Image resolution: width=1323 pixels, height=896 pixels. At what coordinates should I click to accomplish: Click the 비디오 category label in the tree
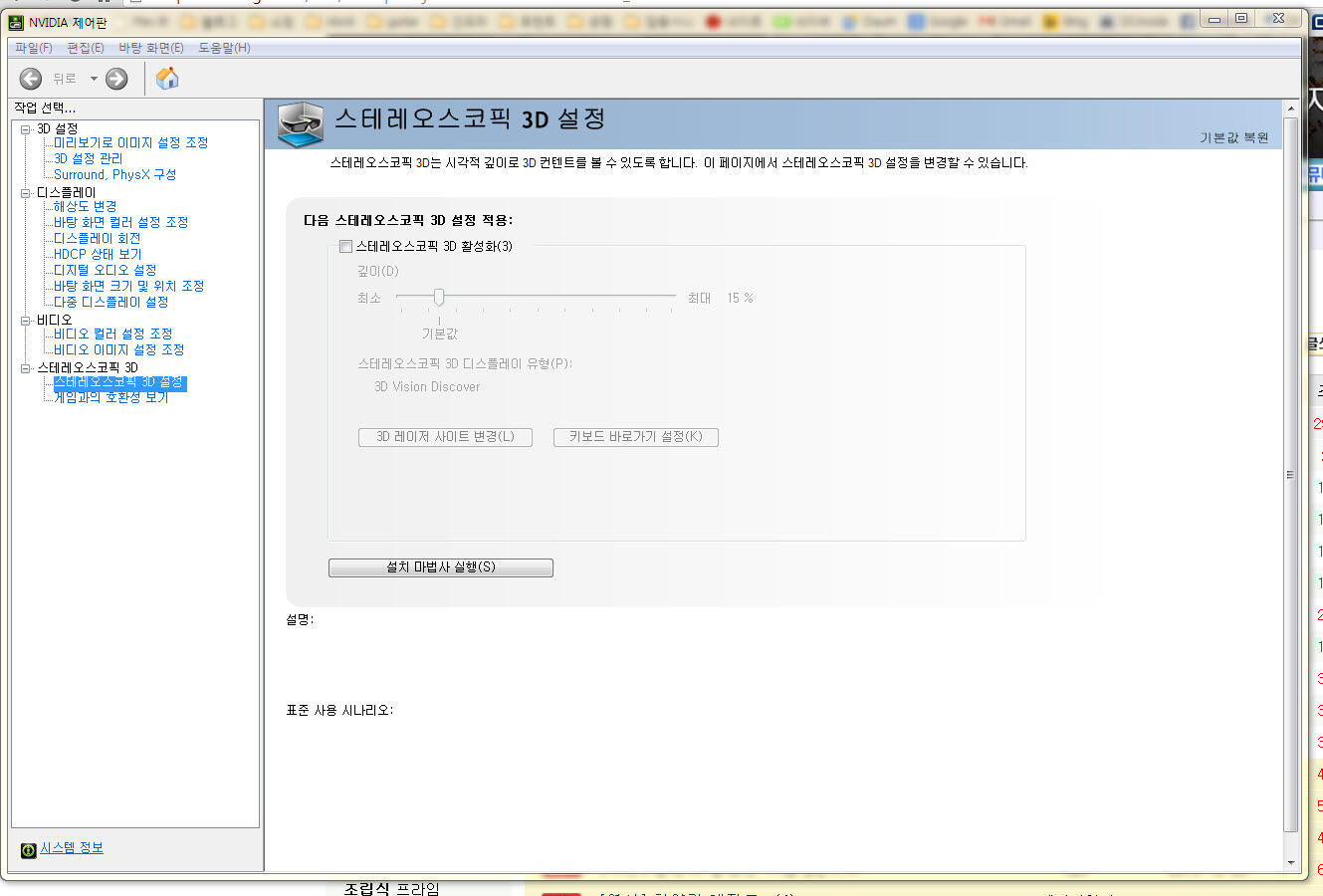tap(55, 320)
